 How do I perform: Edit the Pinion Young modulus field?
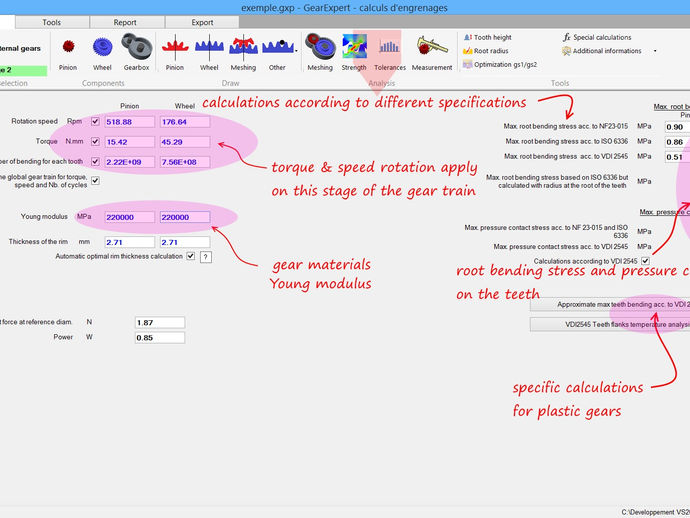pos(129,217)
